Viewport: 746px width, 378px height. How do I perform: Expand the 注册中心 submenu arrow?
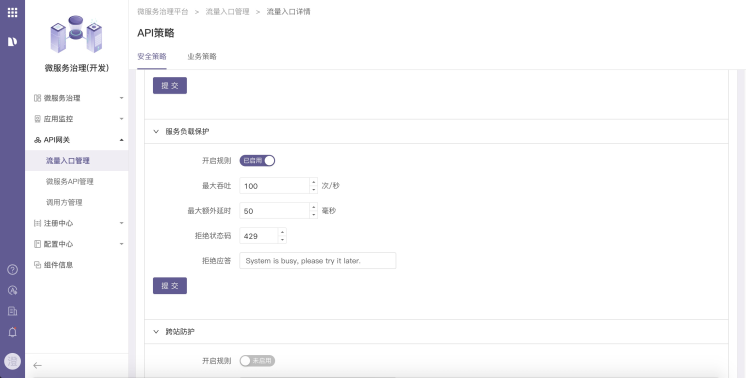121,223
